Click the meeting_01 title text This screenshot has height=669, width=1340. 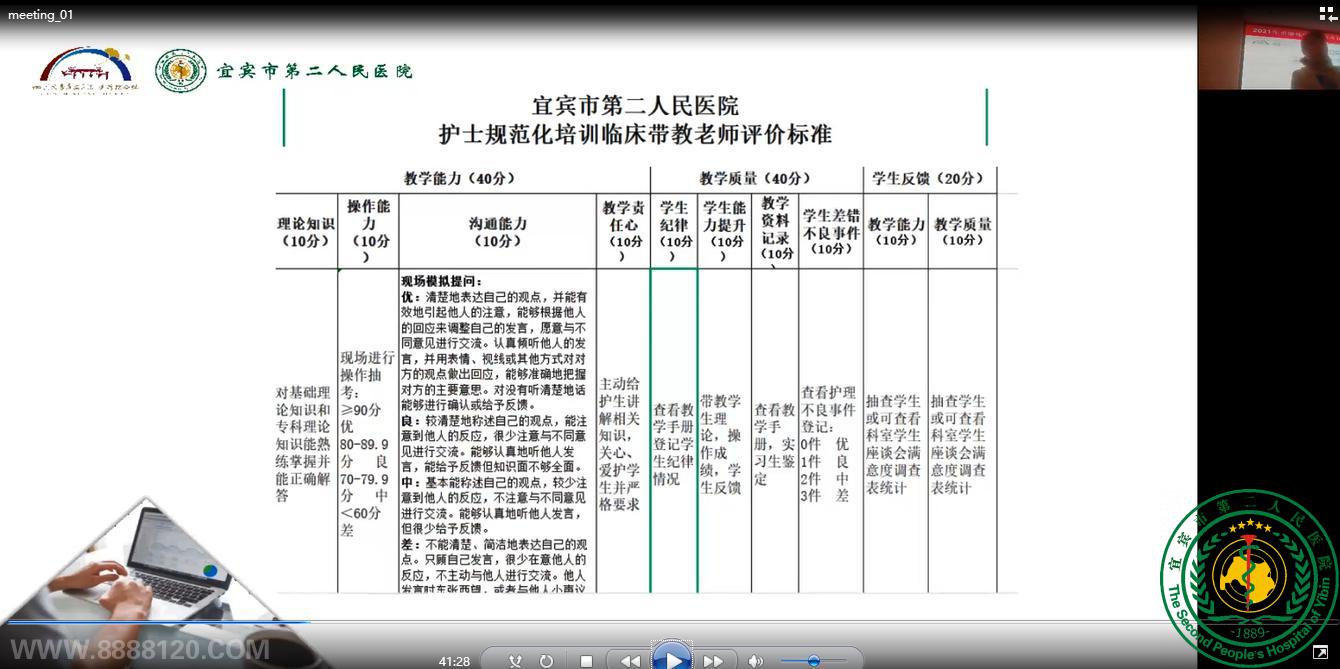pos(39,15)
